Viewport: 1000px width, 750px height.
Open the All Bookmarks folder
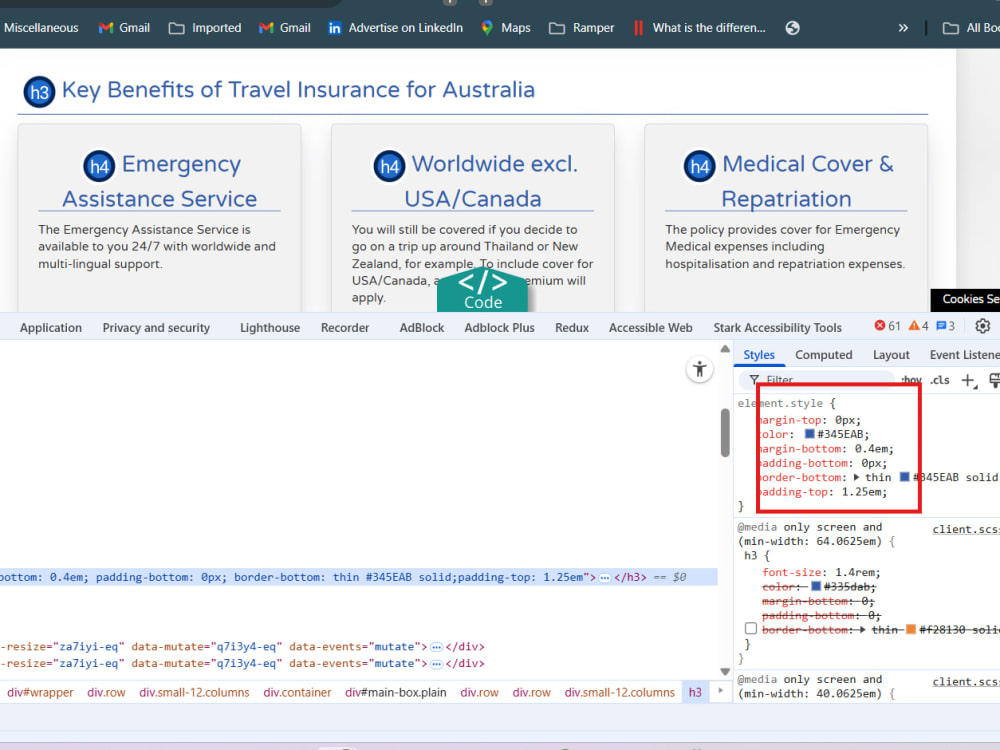click(971, 28)
